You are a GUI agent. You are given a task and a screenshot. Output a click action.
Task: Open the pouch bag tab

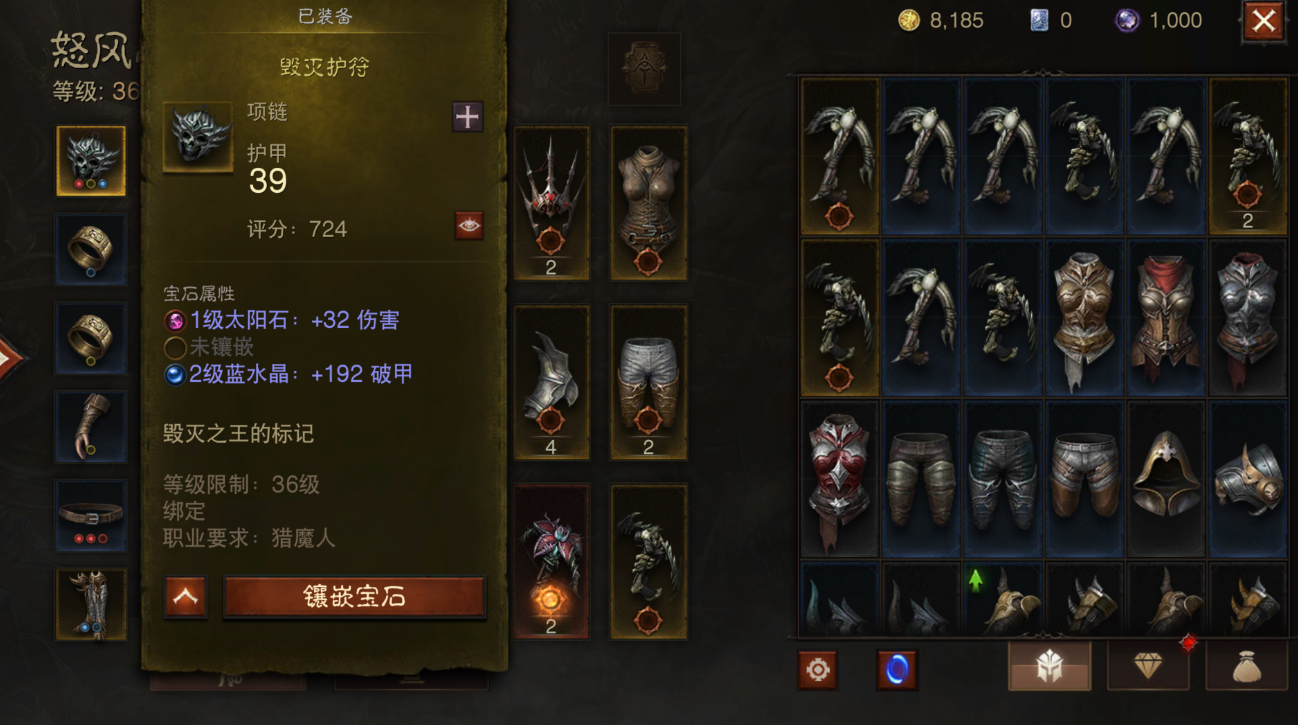(x=1246, y=665)
